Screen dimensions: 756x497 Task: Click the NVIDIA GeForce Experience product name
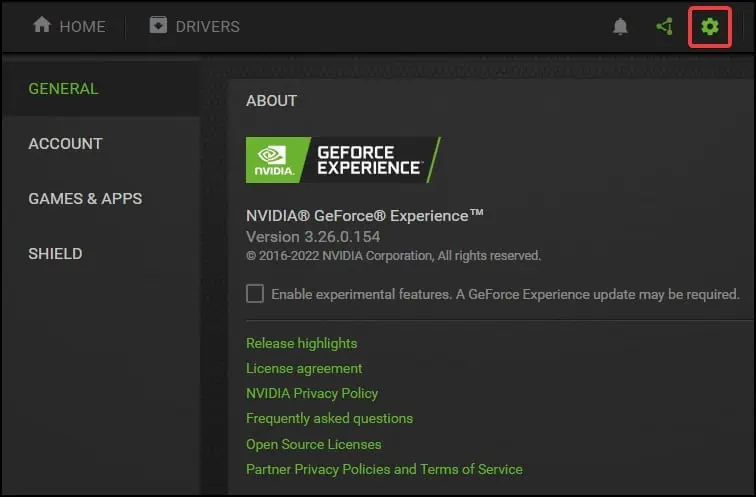364,215
